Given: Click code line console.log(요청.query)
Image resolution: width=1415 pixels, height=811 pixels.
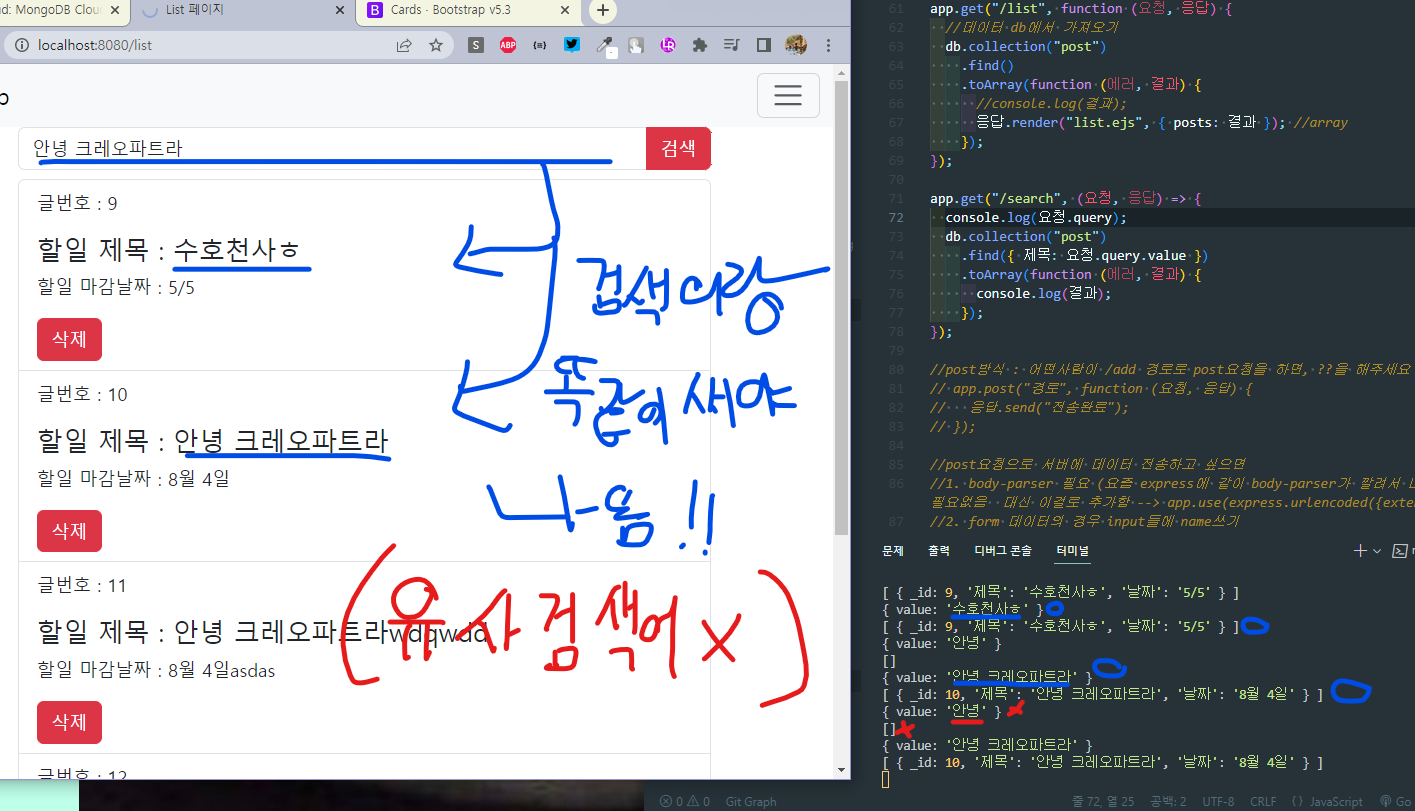Looking at the screenshot, I should tap(1036, 218).
